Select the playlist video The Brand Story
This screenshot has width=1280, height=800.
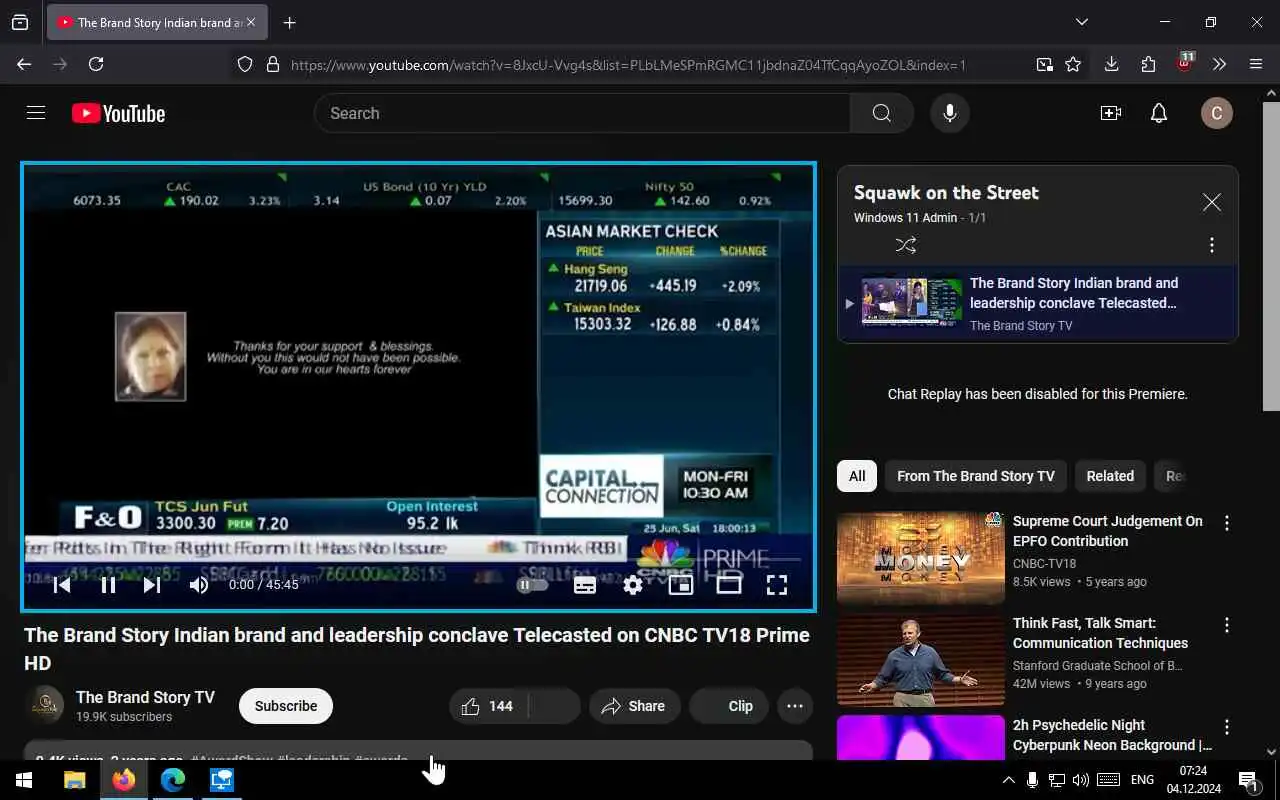click(1038, 304)
